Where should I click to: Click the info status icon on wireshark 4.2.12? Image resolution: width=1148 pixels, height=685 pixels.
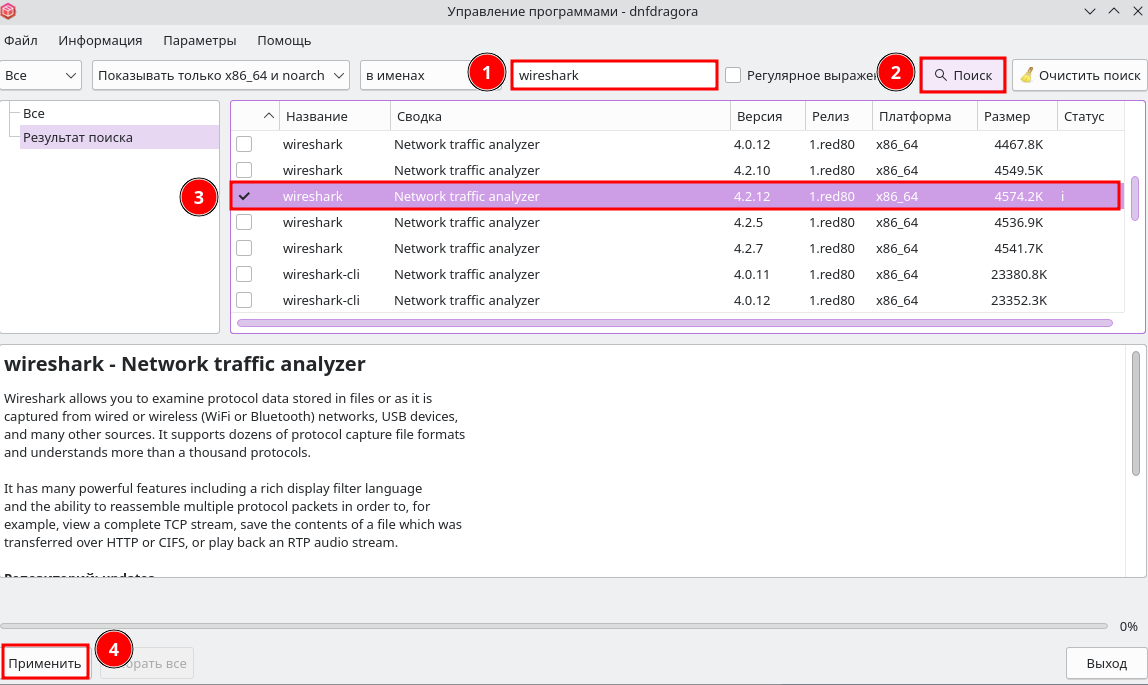coord(1062,197)
